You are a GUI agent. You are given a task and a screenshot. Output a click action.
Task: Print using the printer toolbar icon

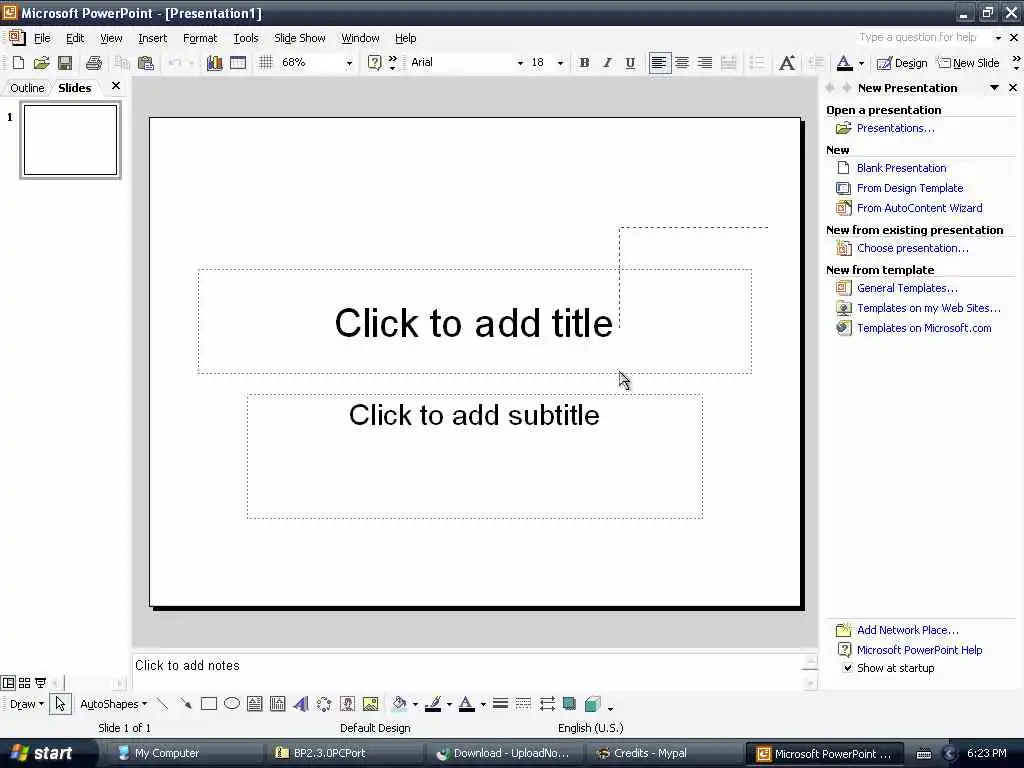click(x=94, y=63)
